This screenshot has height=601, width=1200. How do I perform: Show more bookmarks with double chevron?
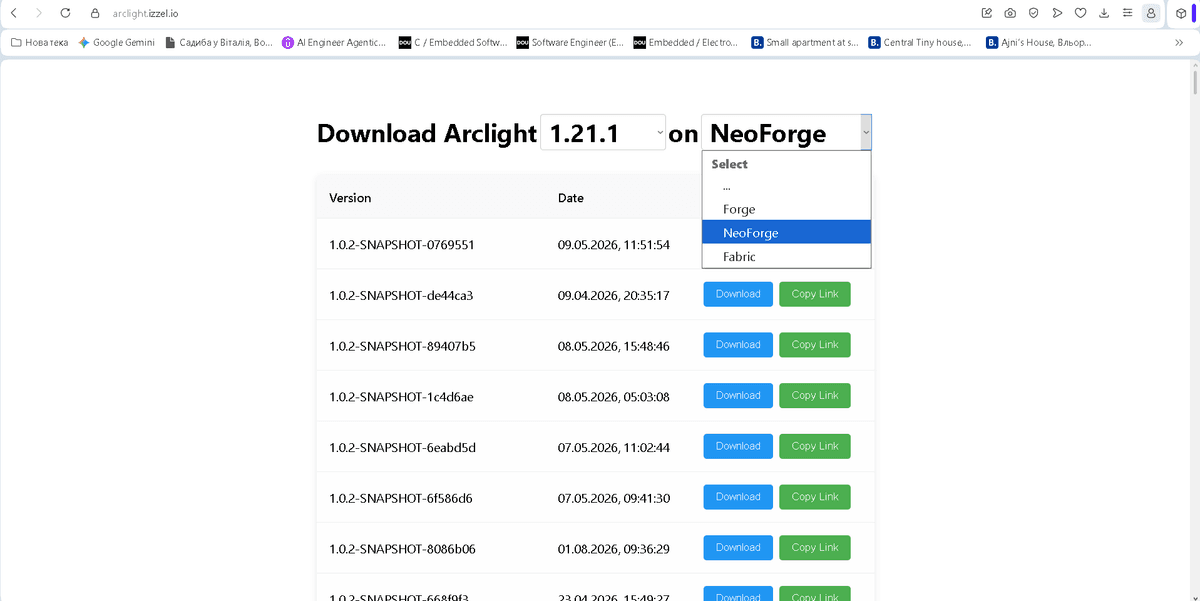(x=1179, y=43)
